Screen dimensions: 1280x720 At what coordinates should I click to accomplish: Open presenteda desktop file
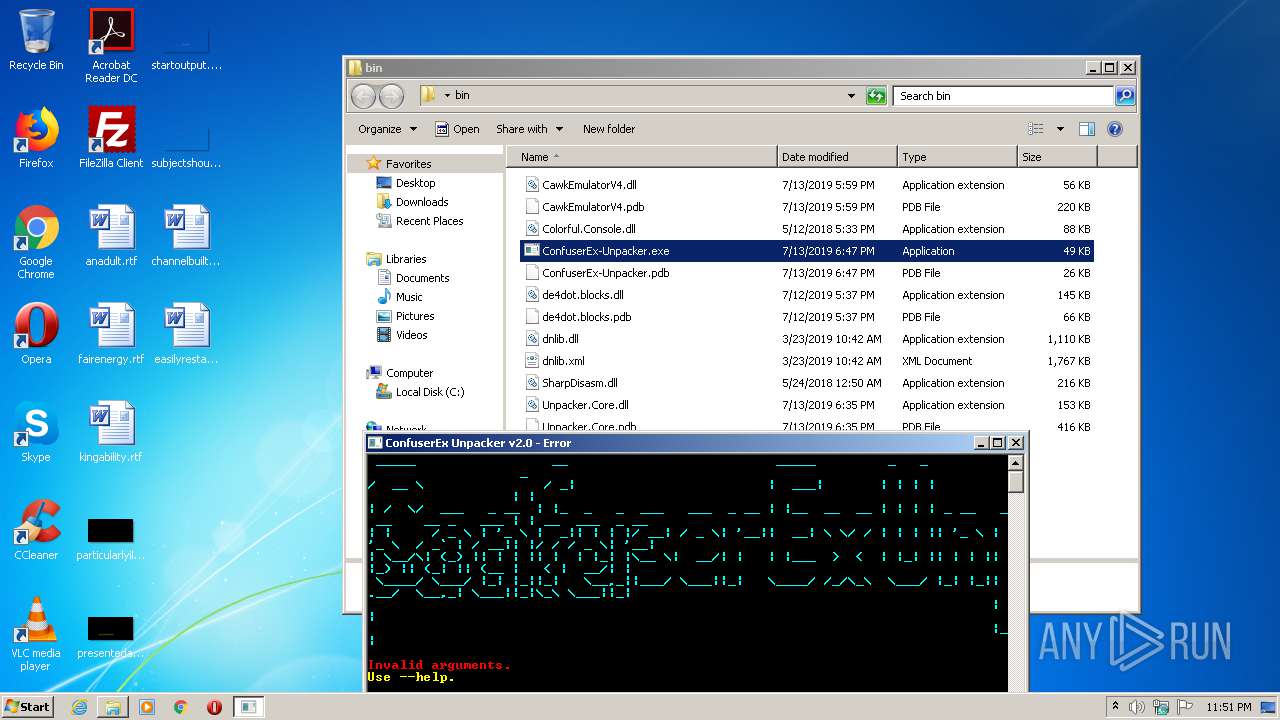coord(111,636)
